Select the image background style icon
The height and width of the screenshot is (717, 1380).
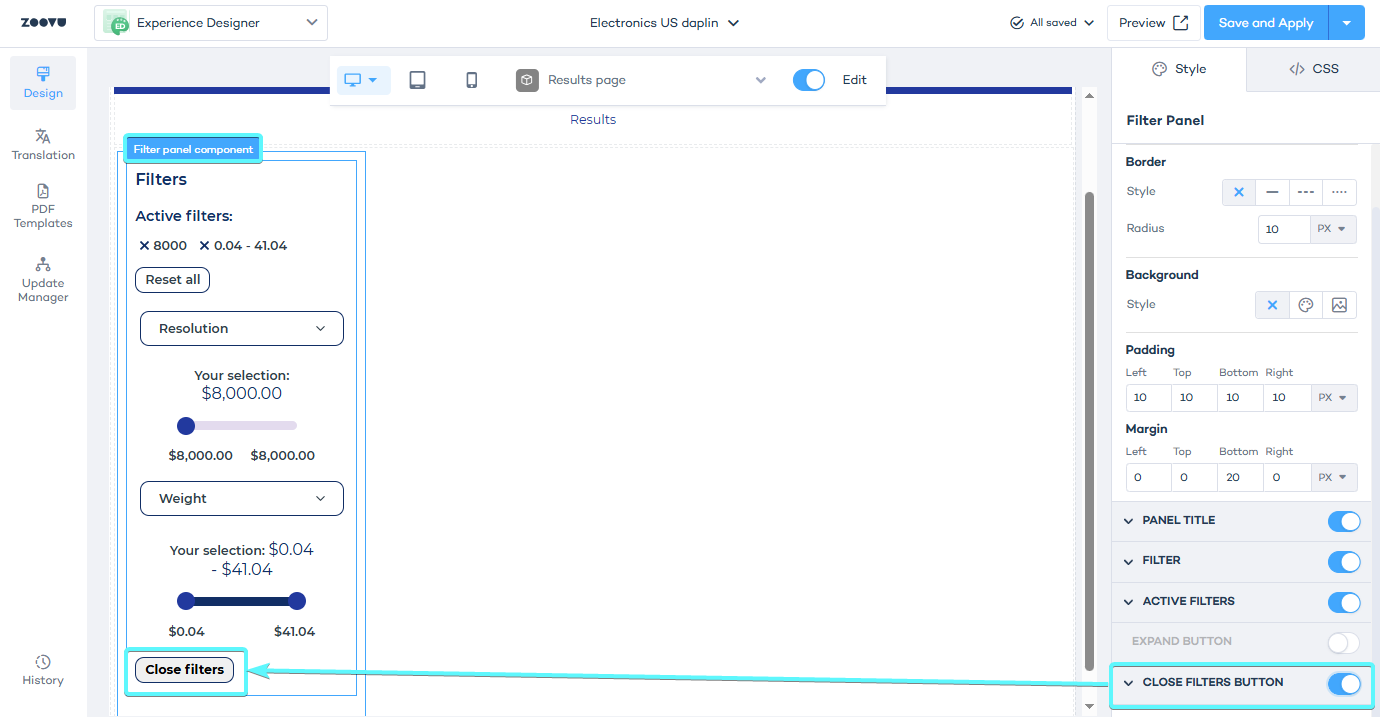point(1339,305)
